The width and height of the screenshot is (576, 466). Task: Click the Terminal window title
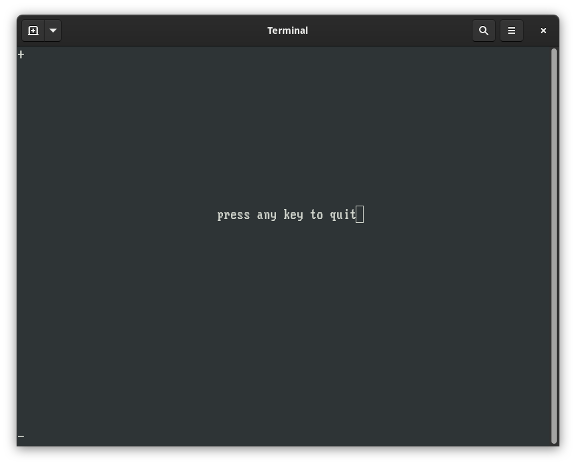coord(288,30)
